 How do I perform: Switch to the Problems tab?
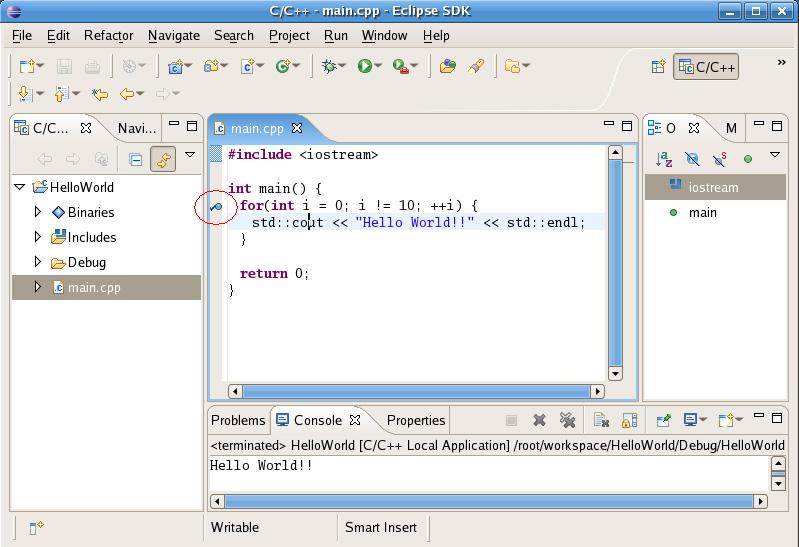[238, 420]
